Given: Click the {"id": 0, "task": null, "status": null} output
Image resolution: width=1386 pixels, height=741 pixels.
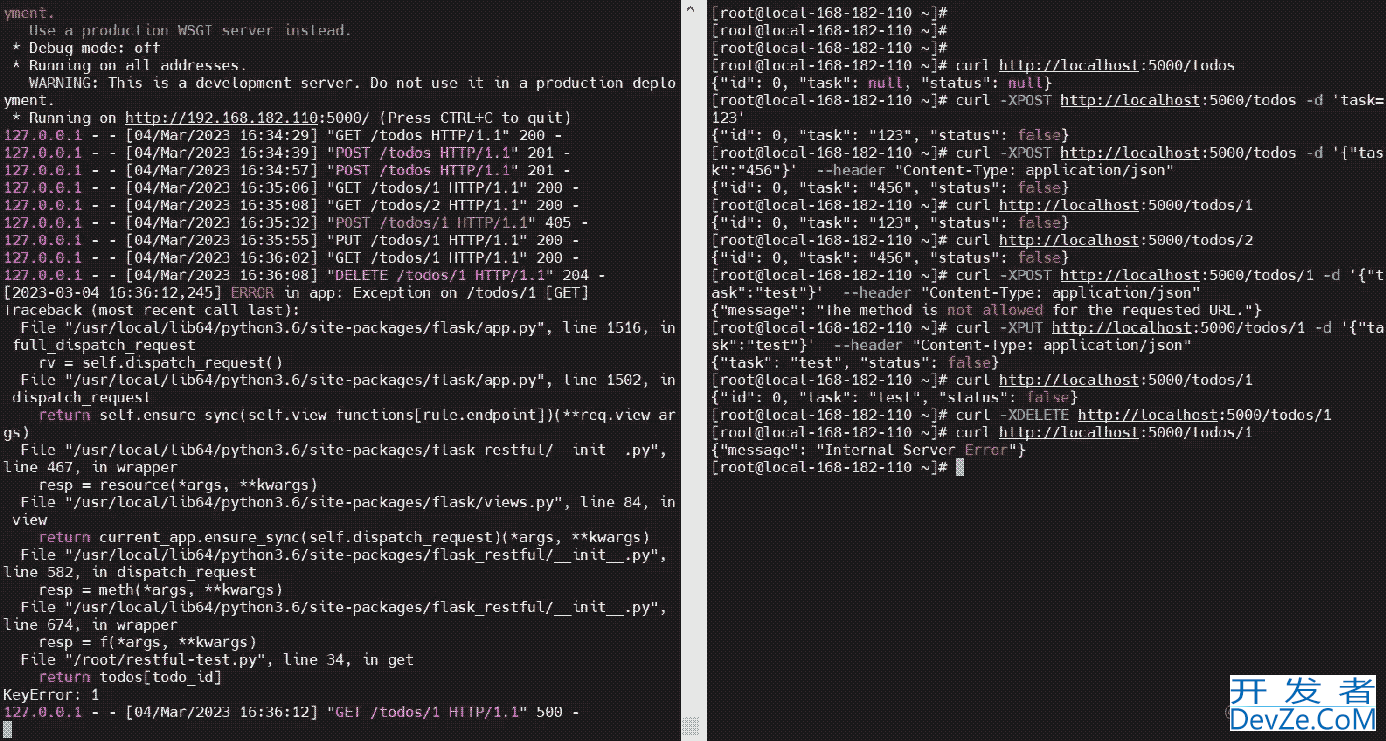Looking at the screenshot, I should click(x=881, y=82).
